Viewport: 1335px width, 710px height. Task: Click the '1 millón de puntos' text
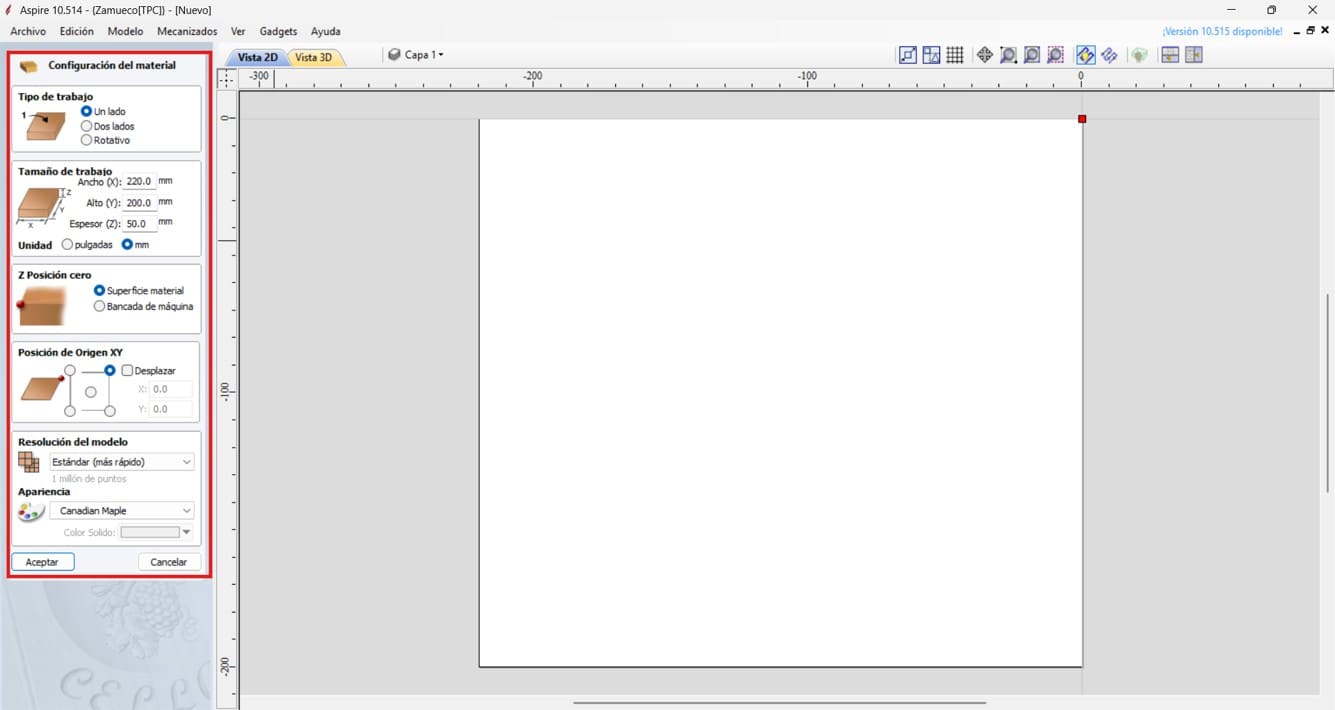click(x=89, y=479)
